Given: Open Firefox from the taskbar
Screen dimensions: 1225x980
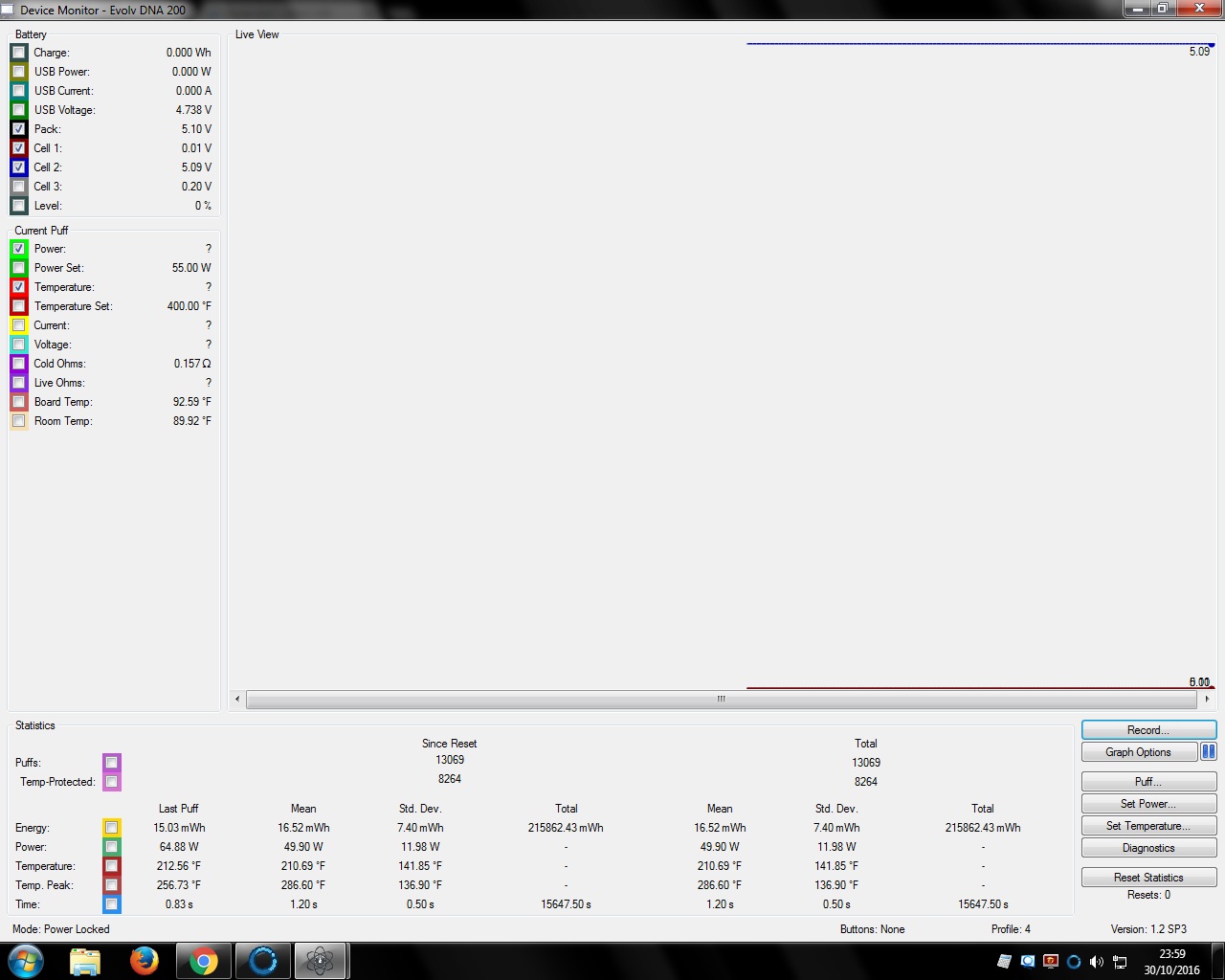Looking at the screenshot, I should [x=145, y=960].
